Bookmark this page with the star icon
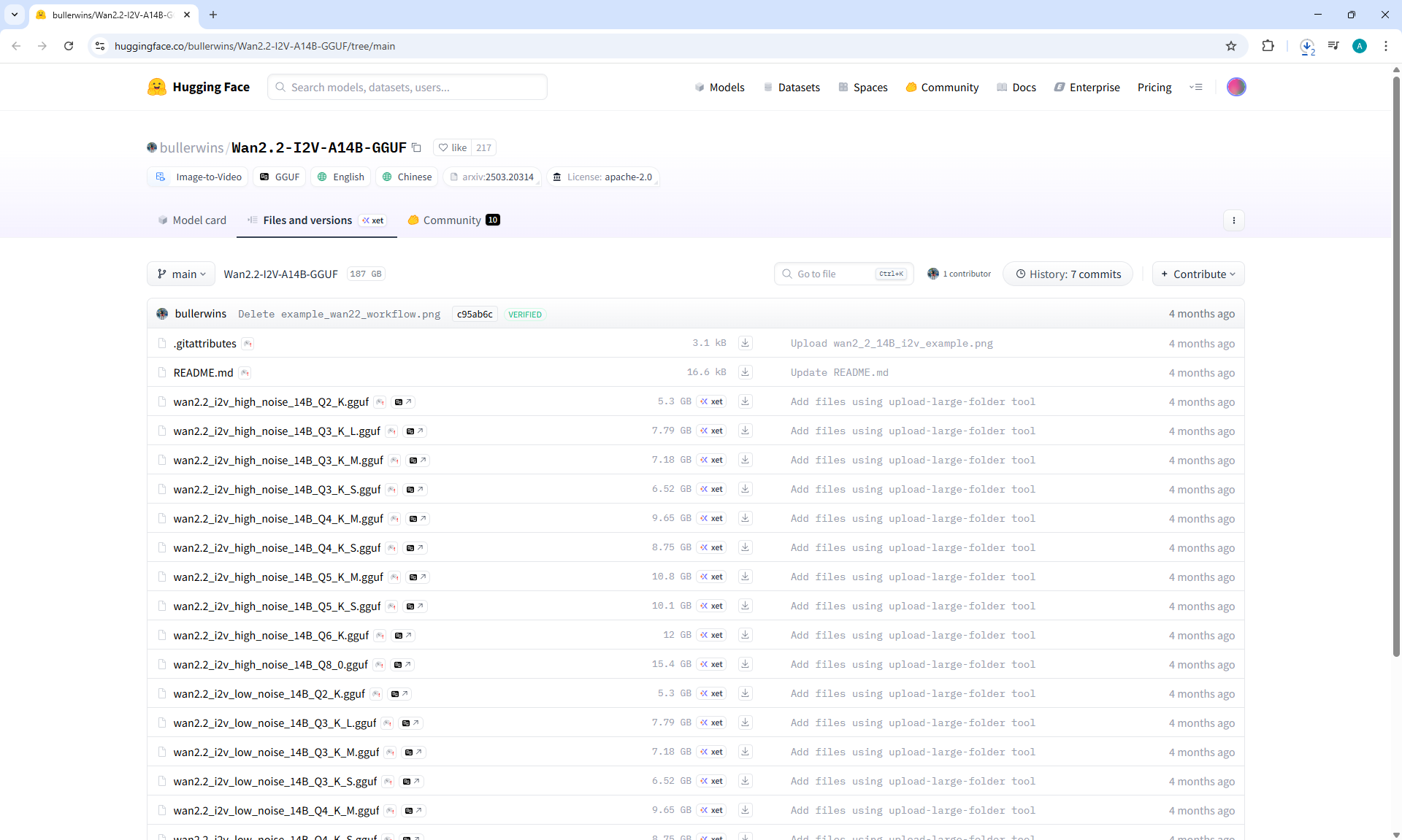This screenshot has width=1402, height=840. [x=1231, y=46]
